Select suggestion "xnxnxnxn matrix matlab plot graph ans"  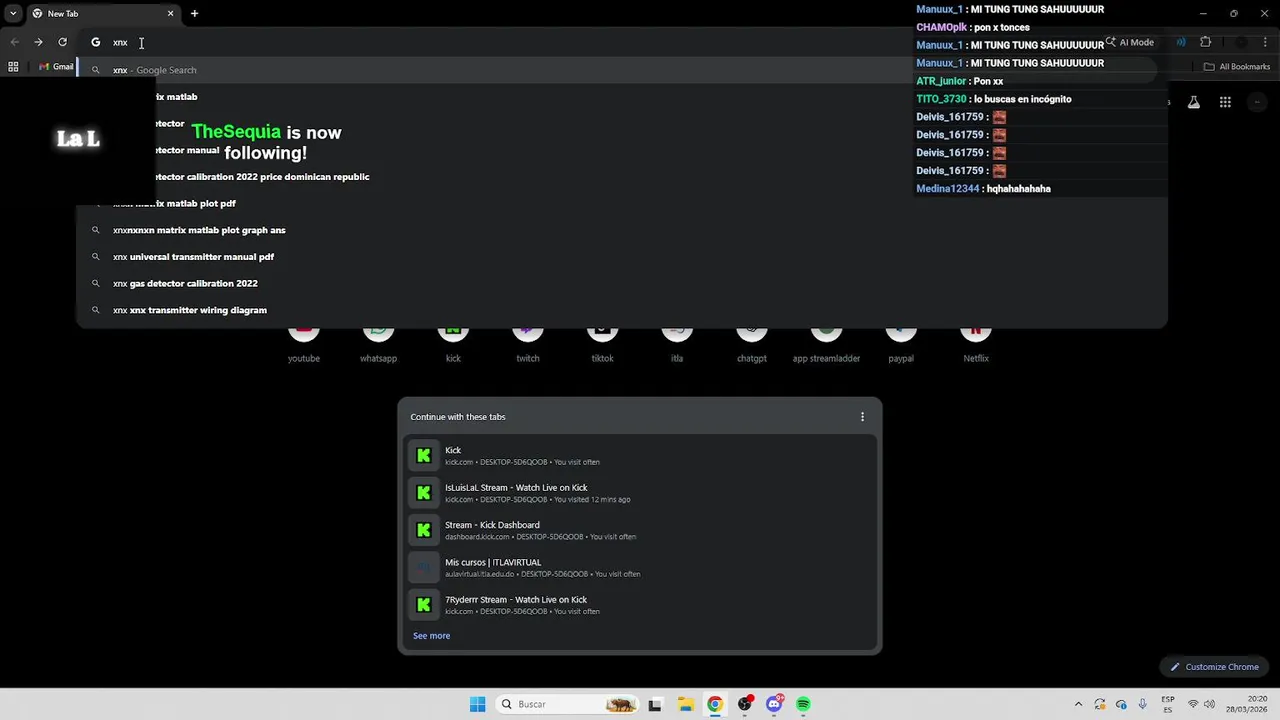620,230
